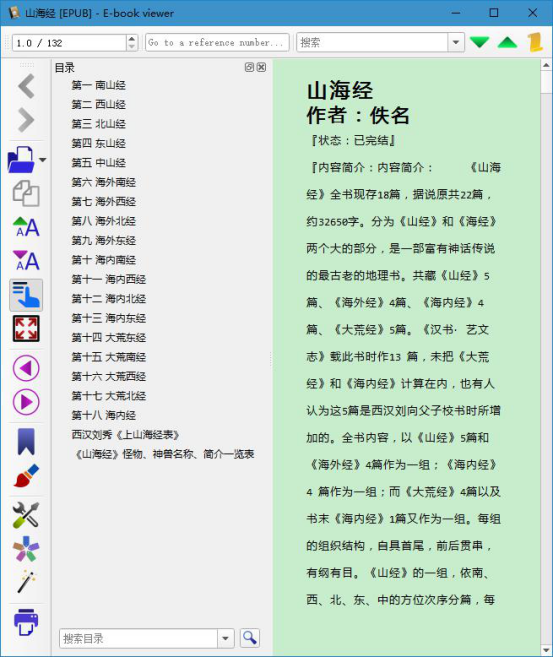Viewport: 553px width, 657px height.
Task: Increase font size with the larger A icon
Action: point(26,227)
